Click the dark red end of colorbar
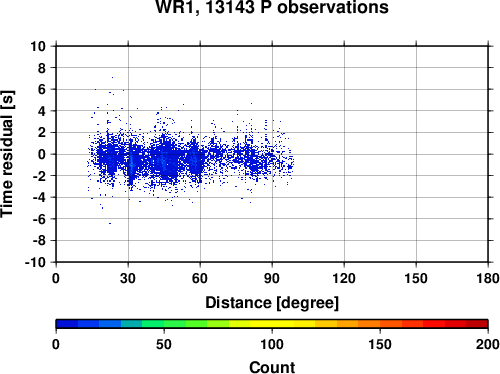 pyautogui.click(x=477, y=324)
